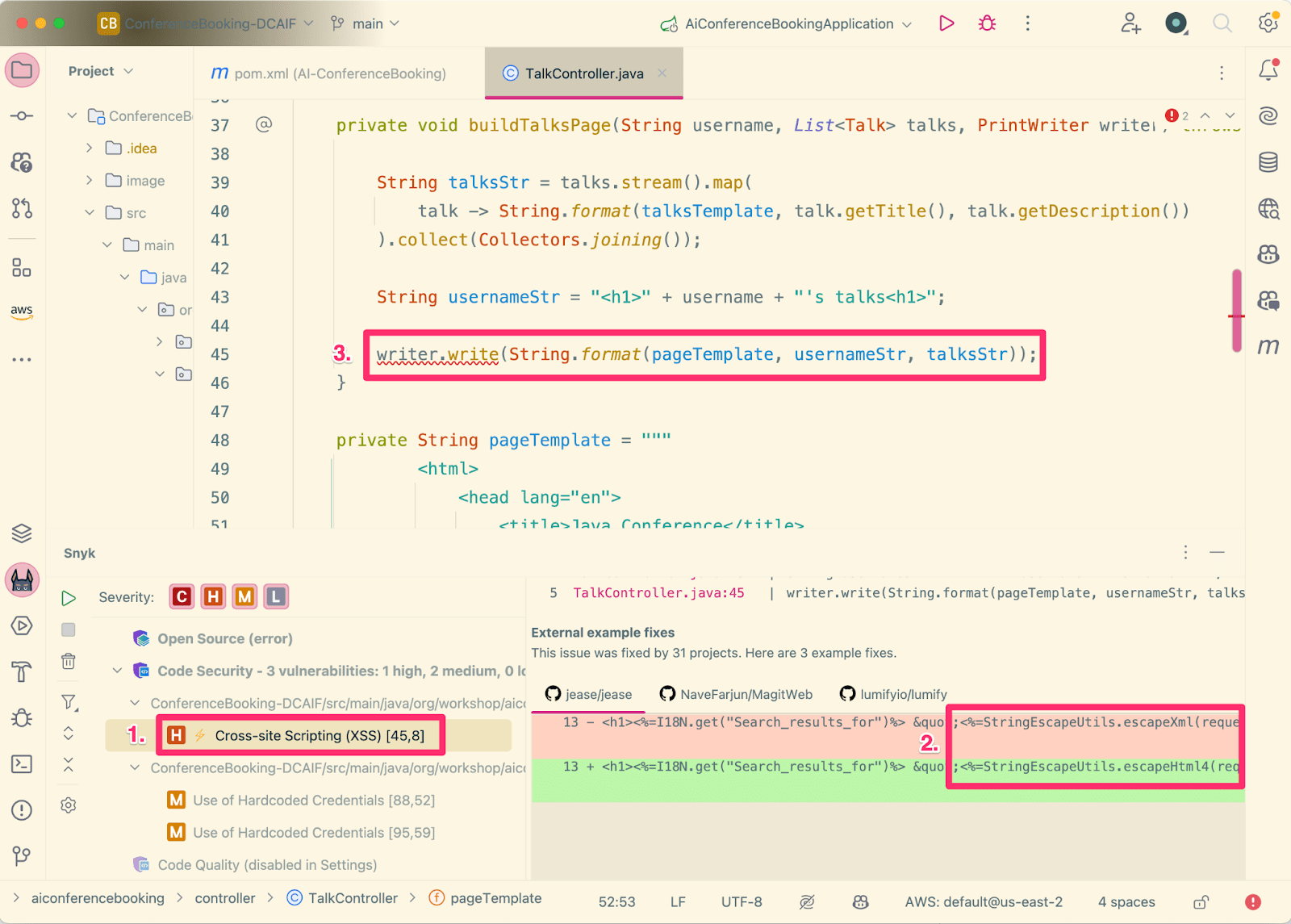Toggle read-only lock in status bar
The height and width of the screenshot is (924, 1291).
(1201, 901)
